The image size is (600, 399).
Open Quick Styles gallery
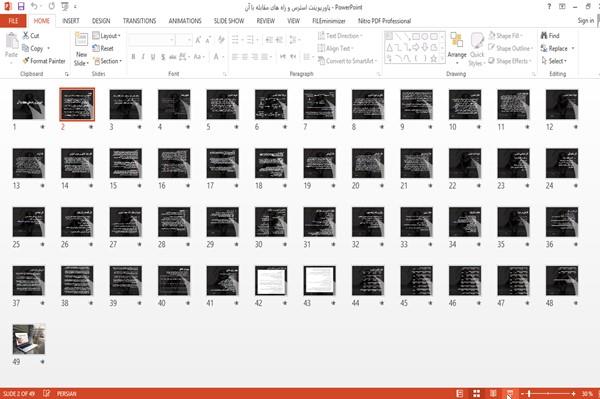click(x=476, y=50)
